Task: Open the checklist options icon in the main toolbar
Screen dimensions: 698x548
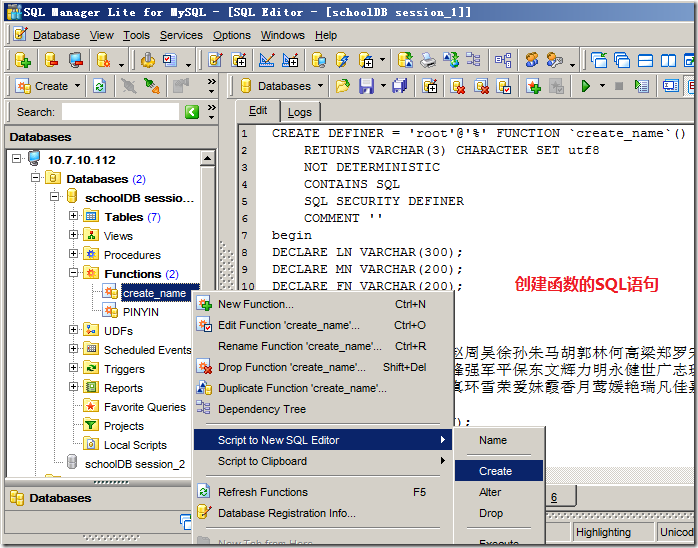Action: tap(170, 60)
